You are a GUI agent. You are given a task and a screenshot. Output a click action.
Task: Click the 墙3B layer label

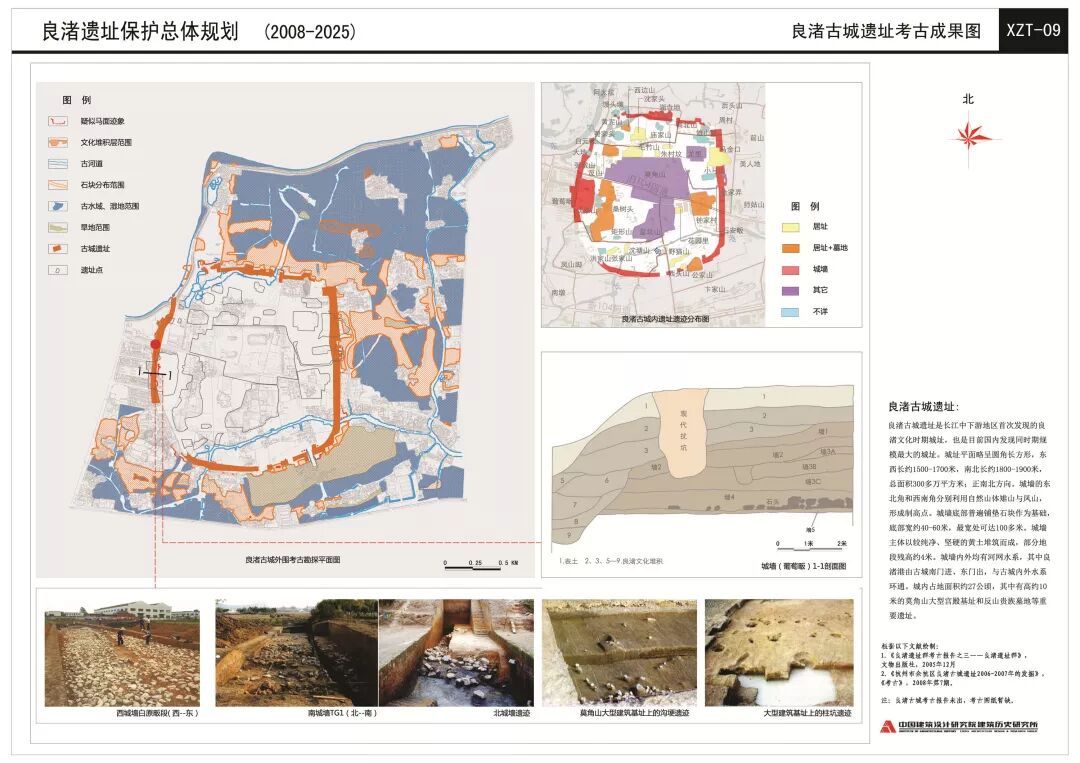click(x=810, y=466)
